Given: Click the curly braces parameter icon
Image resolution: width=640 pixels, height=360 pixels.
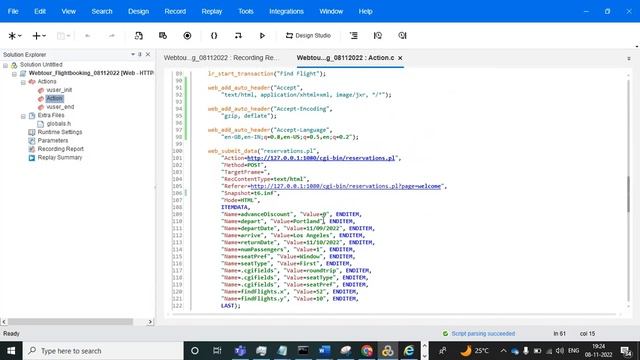Looking at the screenshot, I should 214,36.
